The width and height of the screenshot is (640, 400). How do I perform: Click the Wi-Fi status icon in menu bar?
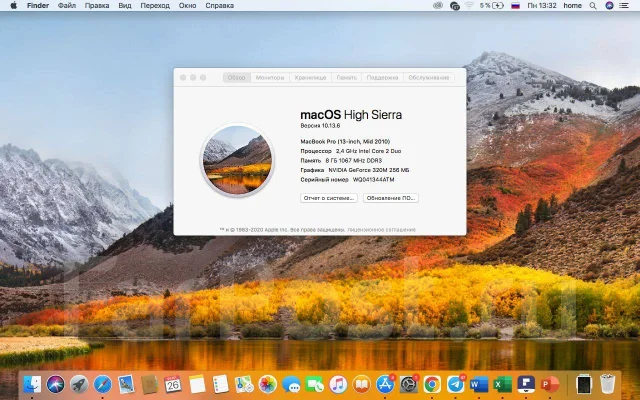(469, 6)
